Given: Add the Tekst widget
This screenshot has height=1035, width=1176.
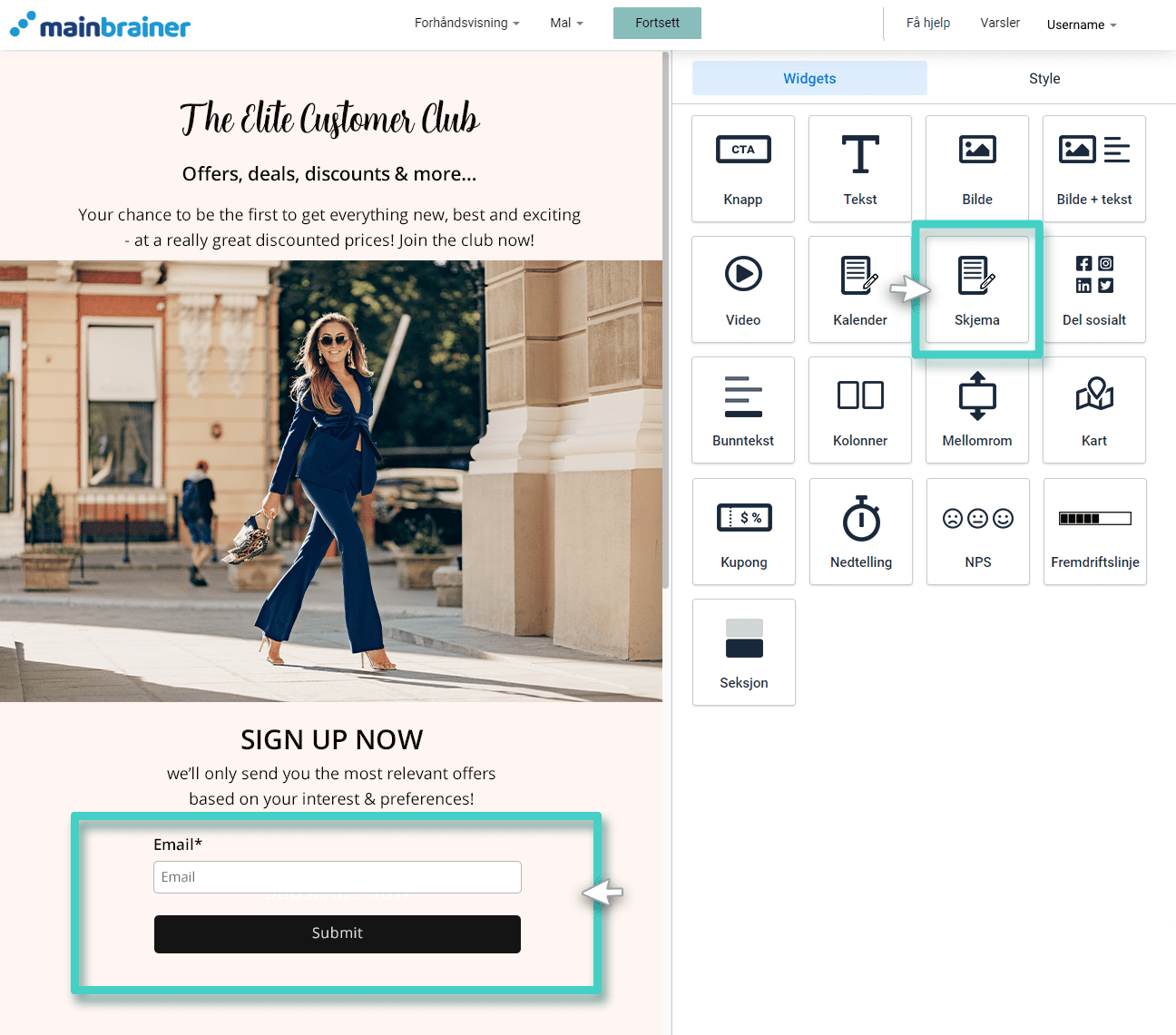Looking at the screenshot, I should (x=859, y=169).
